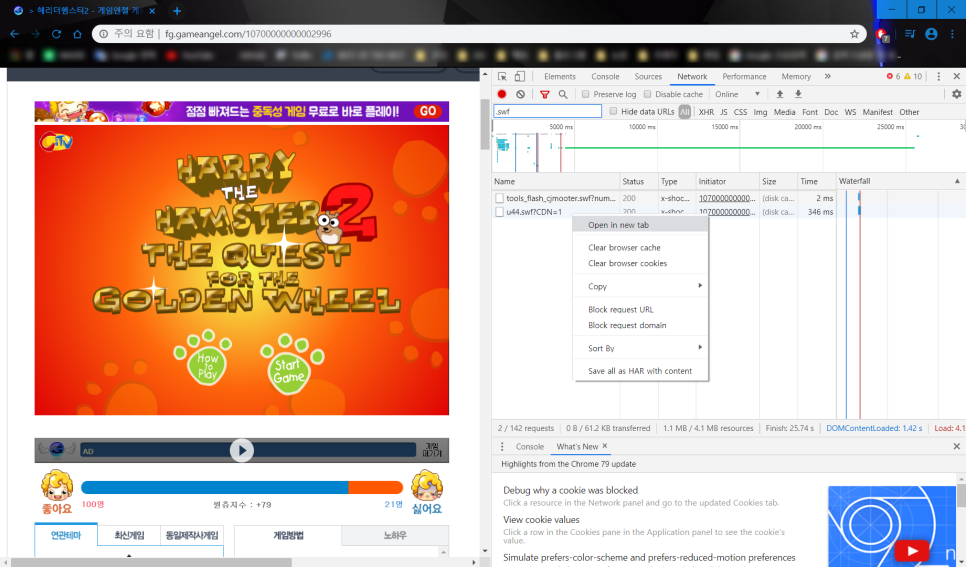Open the media control playlist icon
Image resolution: width=966 pixels, height=567 pixels.
tap(910, 34)
